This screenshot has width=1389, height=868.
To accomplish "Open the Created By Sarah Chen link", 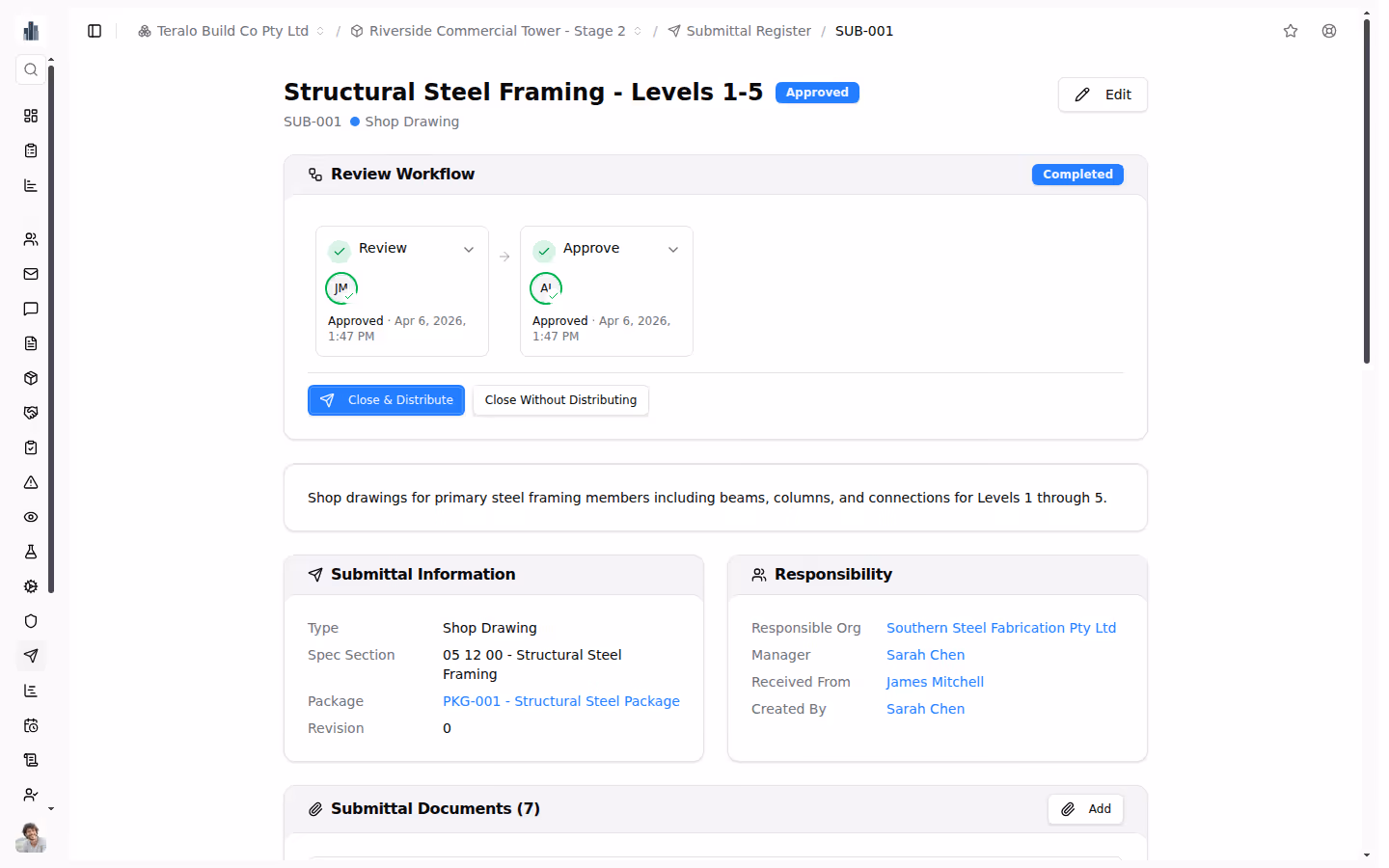I will point(925,709).
